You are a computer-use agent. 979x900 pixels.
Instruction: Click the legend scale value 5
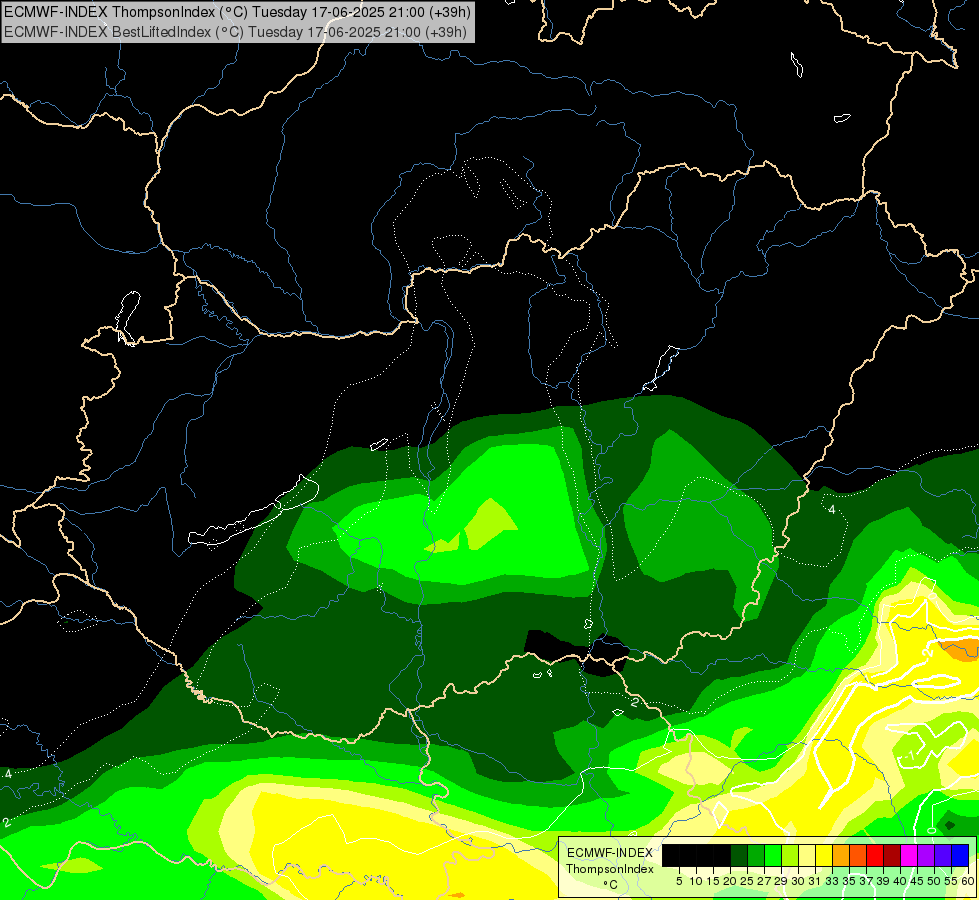tap(679, 881)
